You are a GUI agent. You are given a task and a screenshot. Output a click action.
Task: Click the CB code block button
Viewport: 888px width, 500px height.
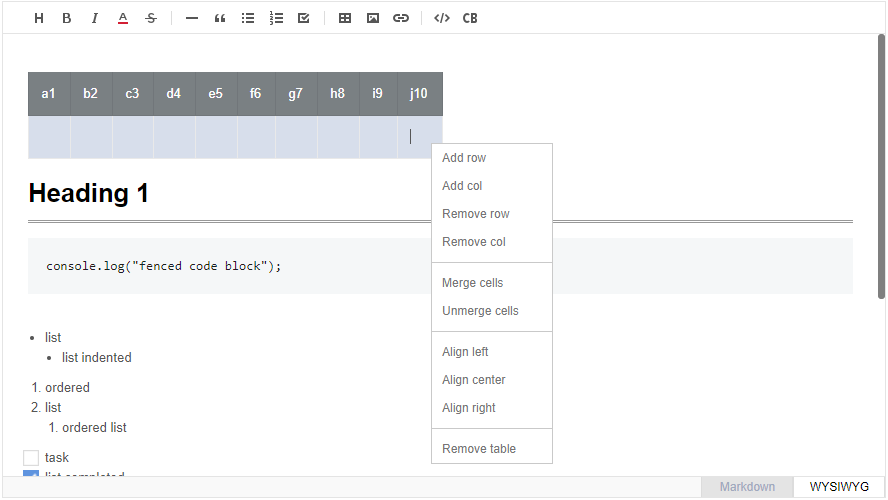(x=470, y=18)
